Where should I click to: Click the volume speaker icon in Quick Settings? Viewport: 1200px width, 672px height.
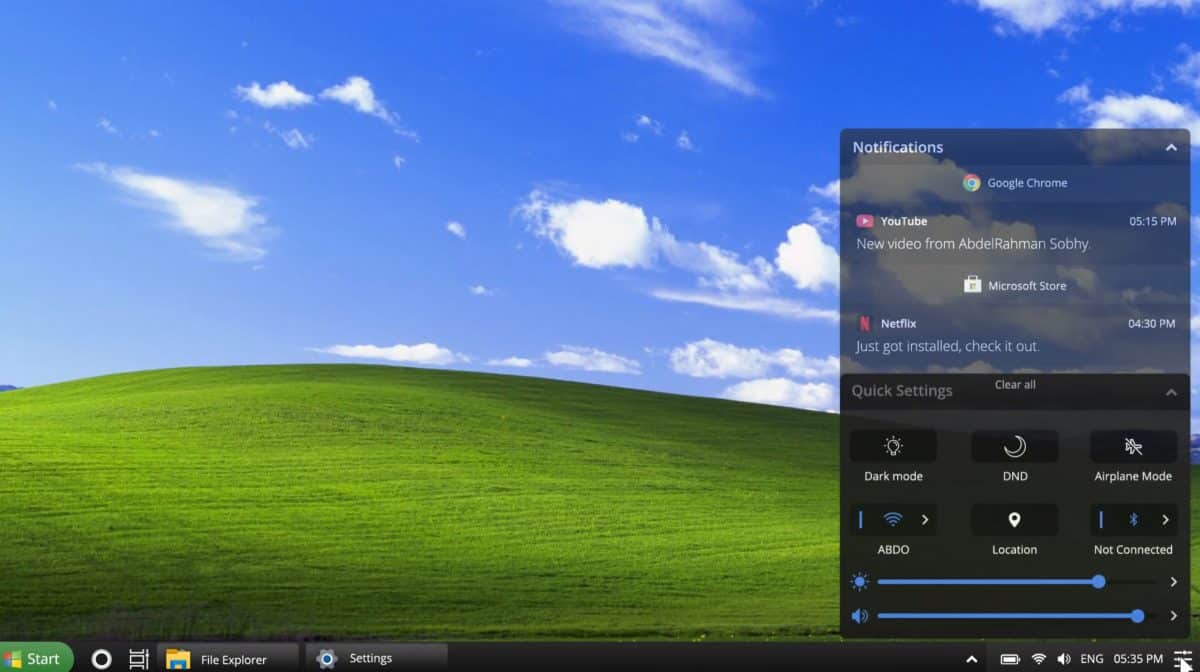pos(859,615)
